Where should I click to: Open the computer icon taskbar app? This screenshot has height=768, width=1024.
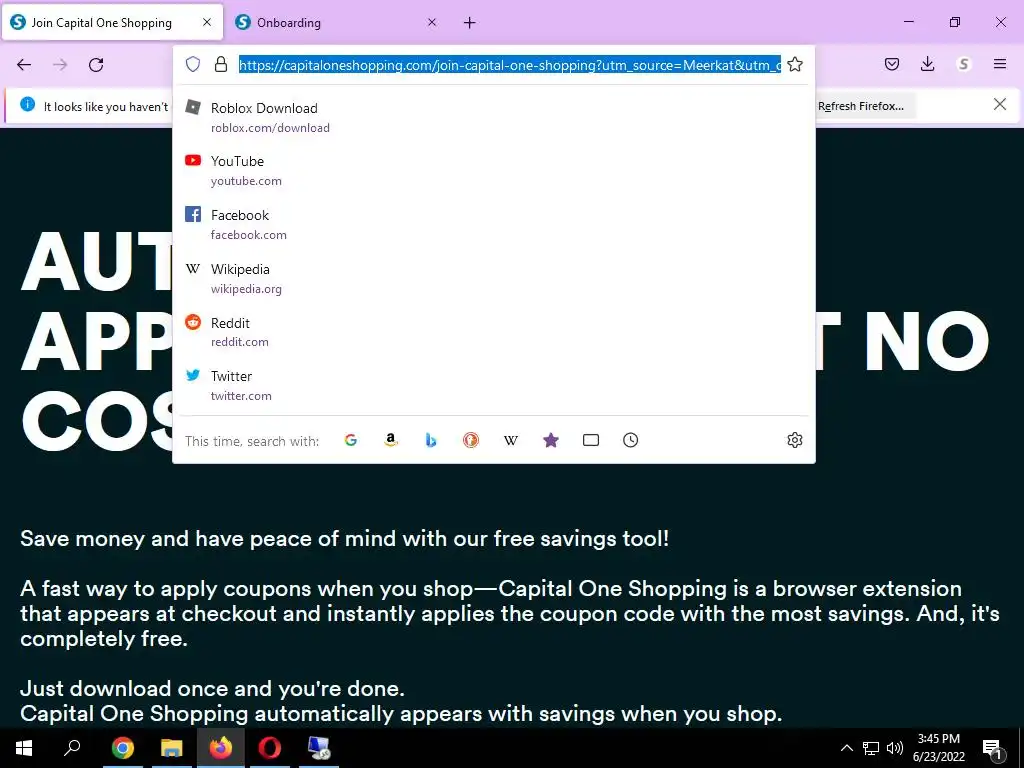click(319, 748)
